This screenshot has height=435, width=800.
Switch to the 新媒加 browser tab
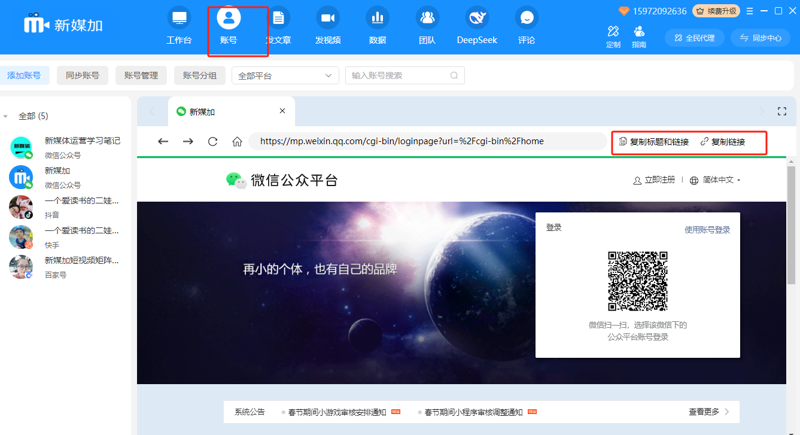click(x=231, y=111)
